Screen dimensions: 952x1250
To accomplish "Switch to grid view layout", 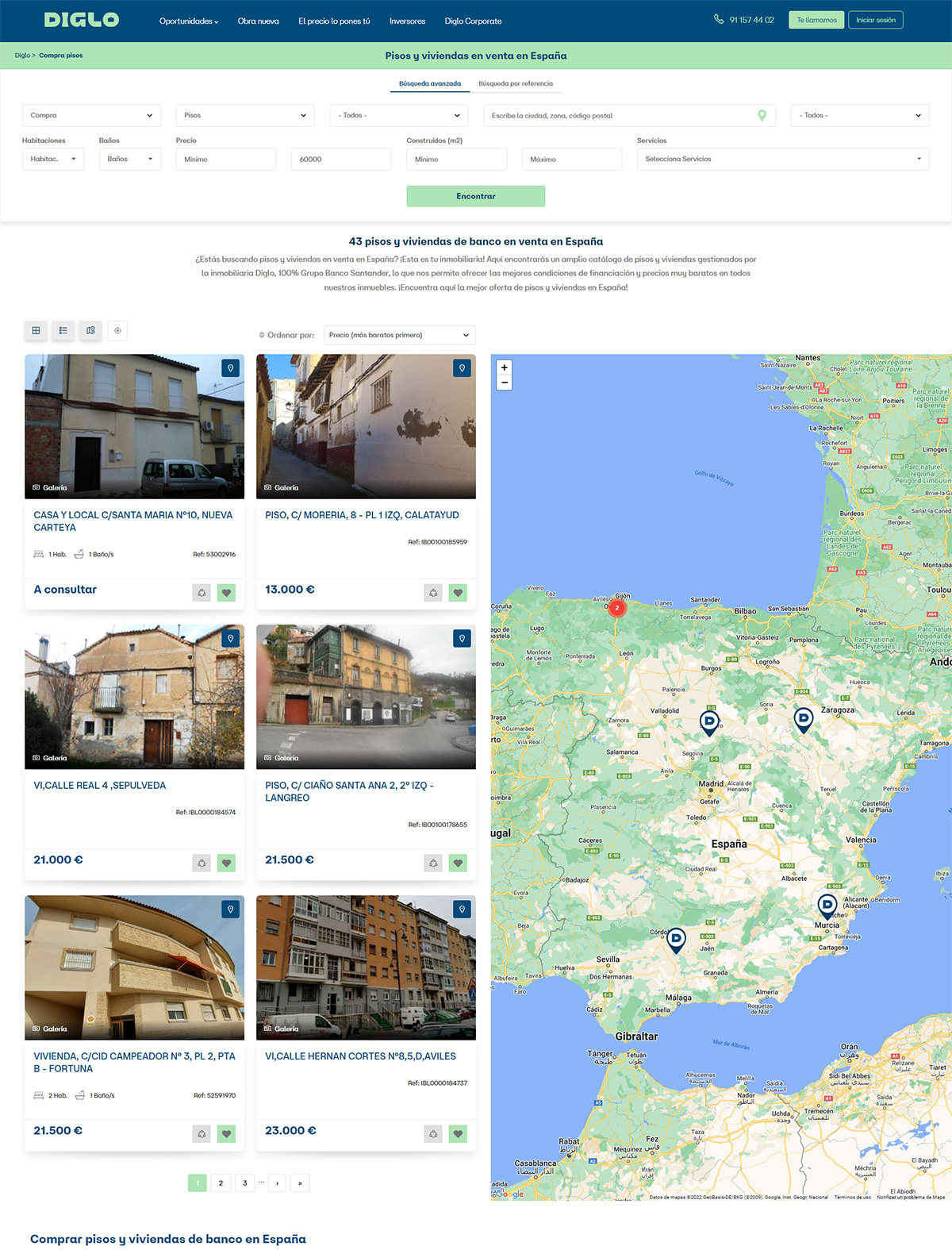I will click(36, 331).
